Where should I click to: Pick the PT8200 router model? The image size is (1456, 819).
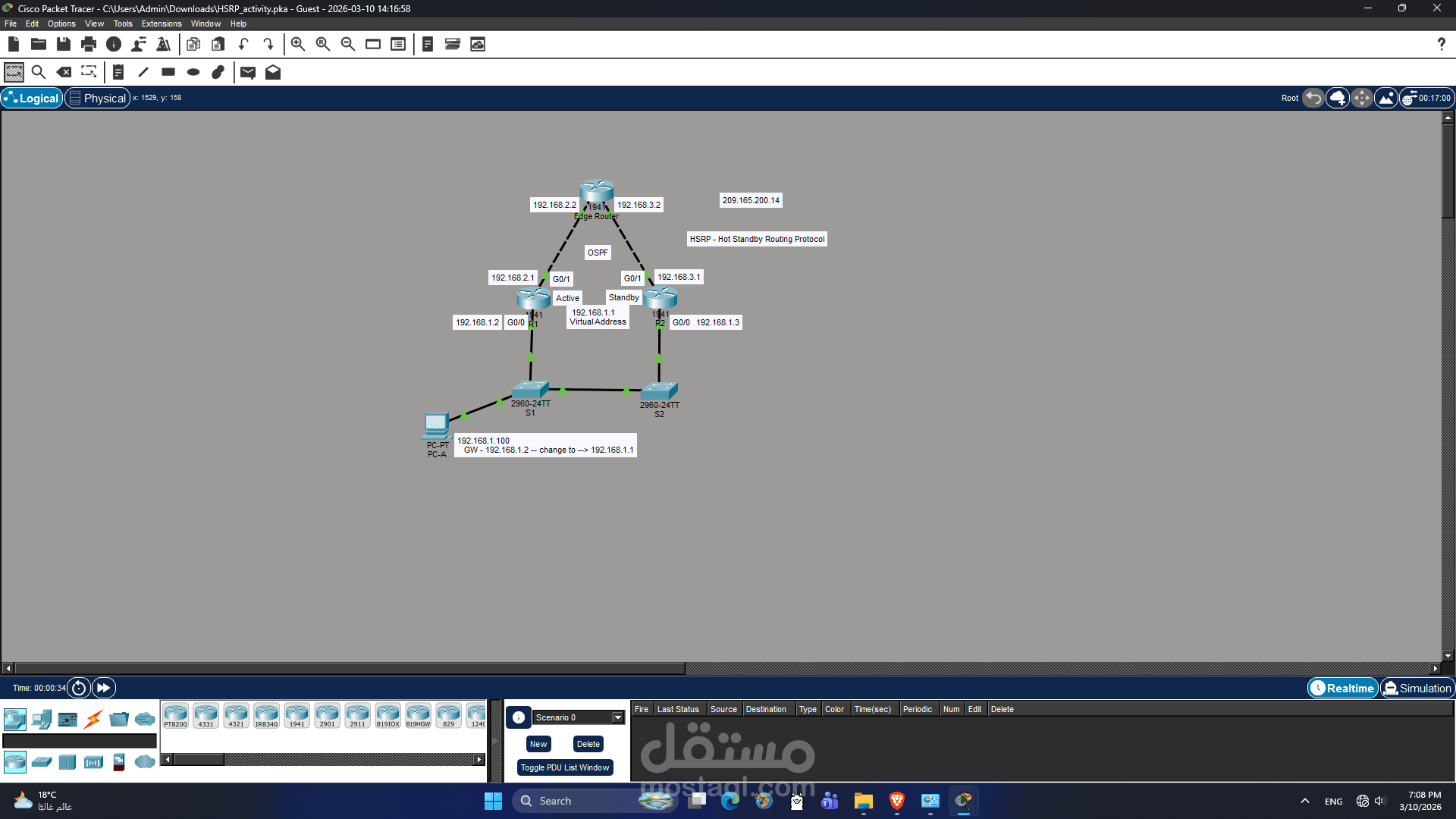click(175, 716)
